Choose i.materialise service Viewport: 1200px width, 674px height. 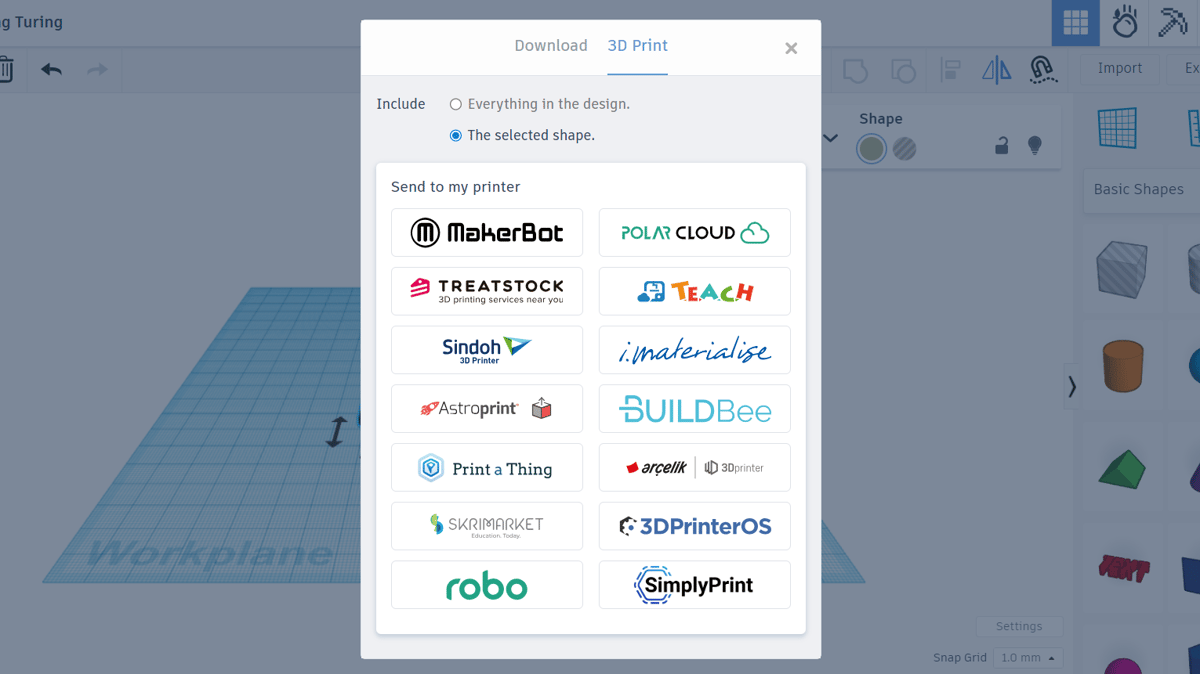(695, 350)
